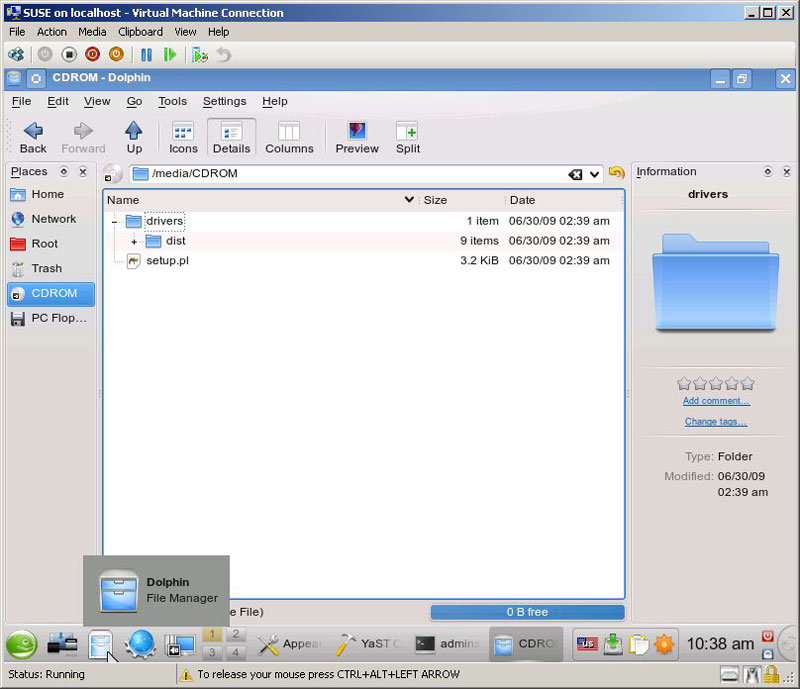Click the CD device icon left of location bar
800x689 pixels.
tap(113, 174)
